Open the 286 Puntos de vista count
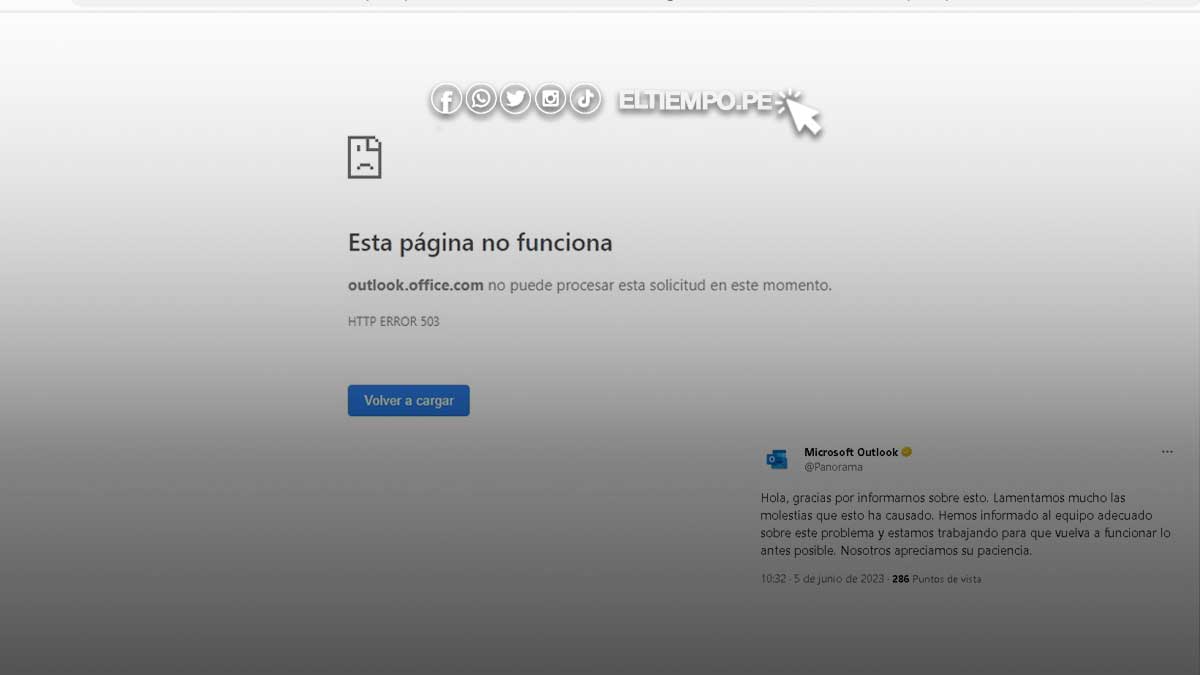The width and height of the screenshot is (1200, 675). (x=937, y=579)
